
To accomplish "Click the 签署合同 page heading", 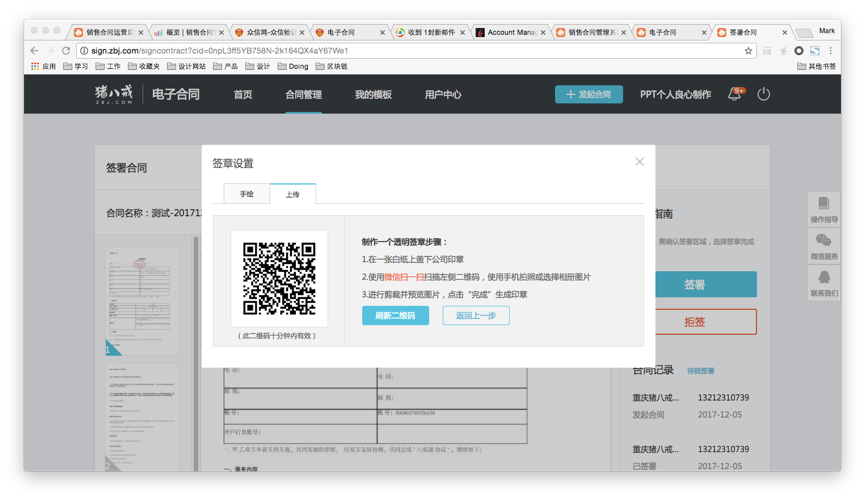I will pyautogui.click(x=126, y=168).
